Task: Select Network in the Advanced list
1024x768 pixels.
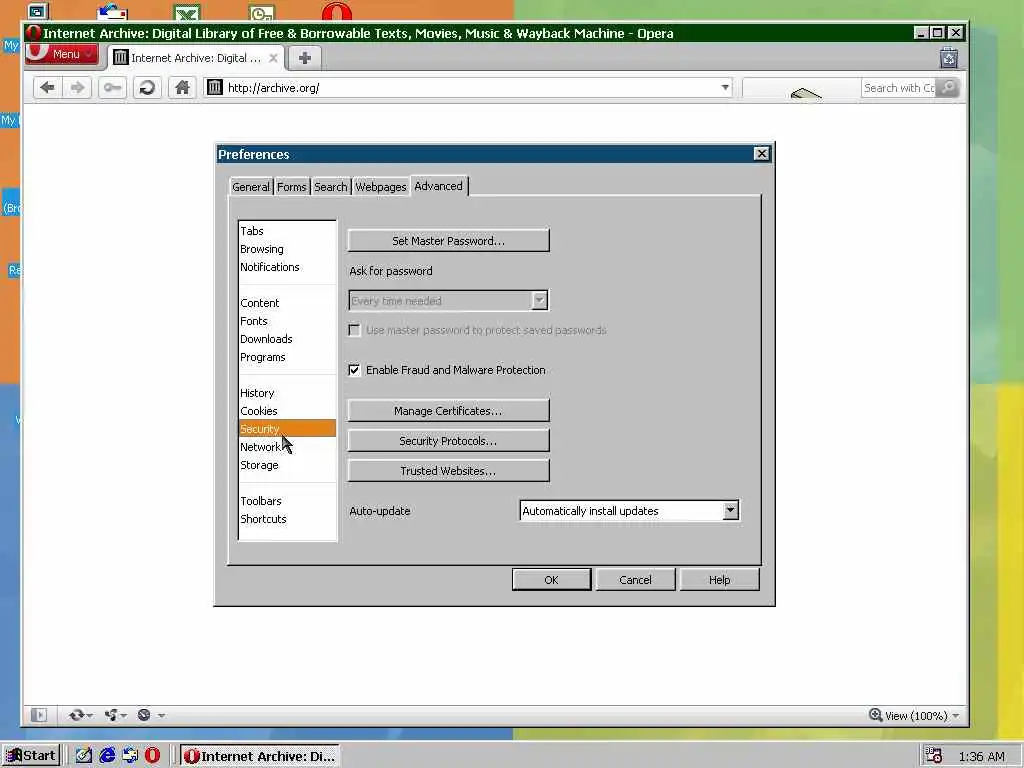Action: (287, 447)
